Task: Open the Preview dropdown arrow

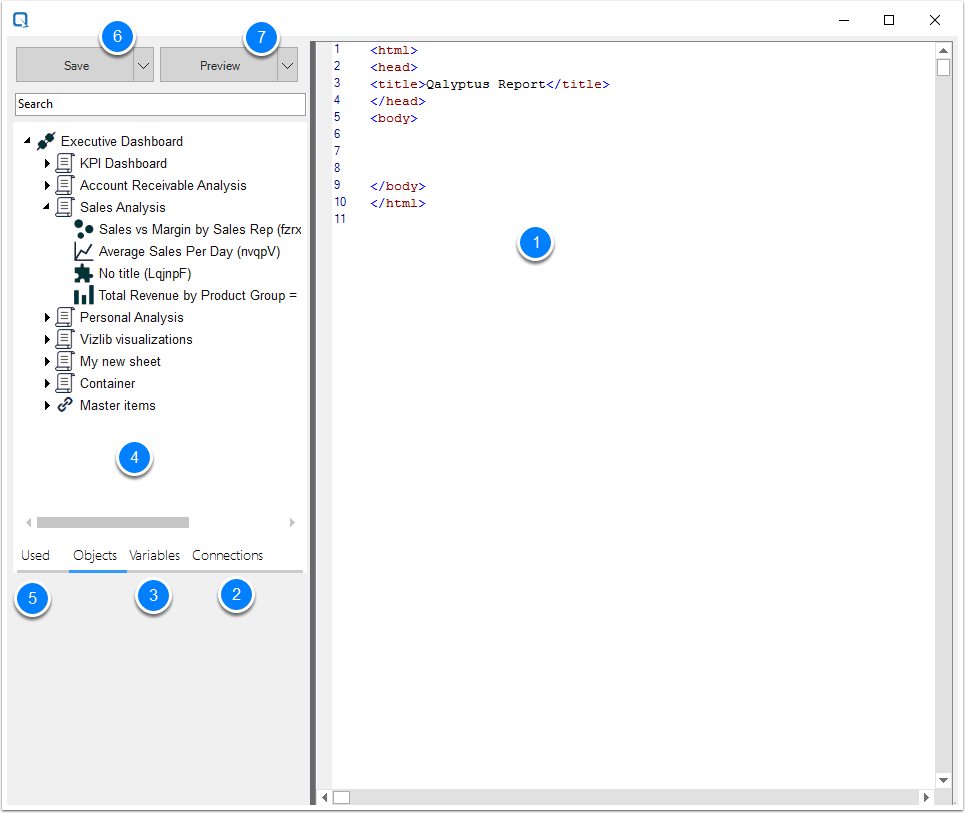Action: tap(287, 65)
